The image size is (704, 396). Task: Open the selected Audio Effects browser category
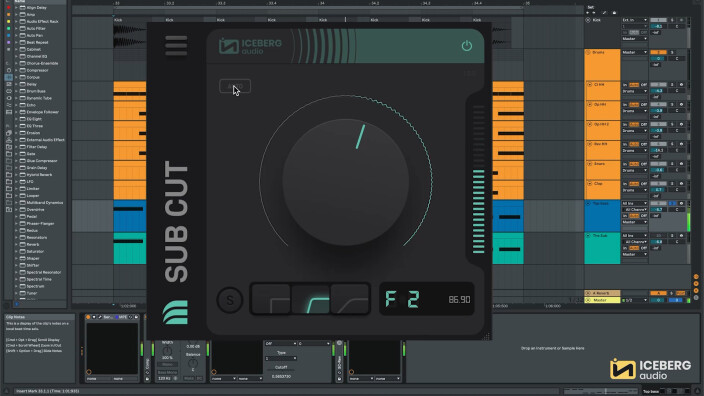point(9,77)
